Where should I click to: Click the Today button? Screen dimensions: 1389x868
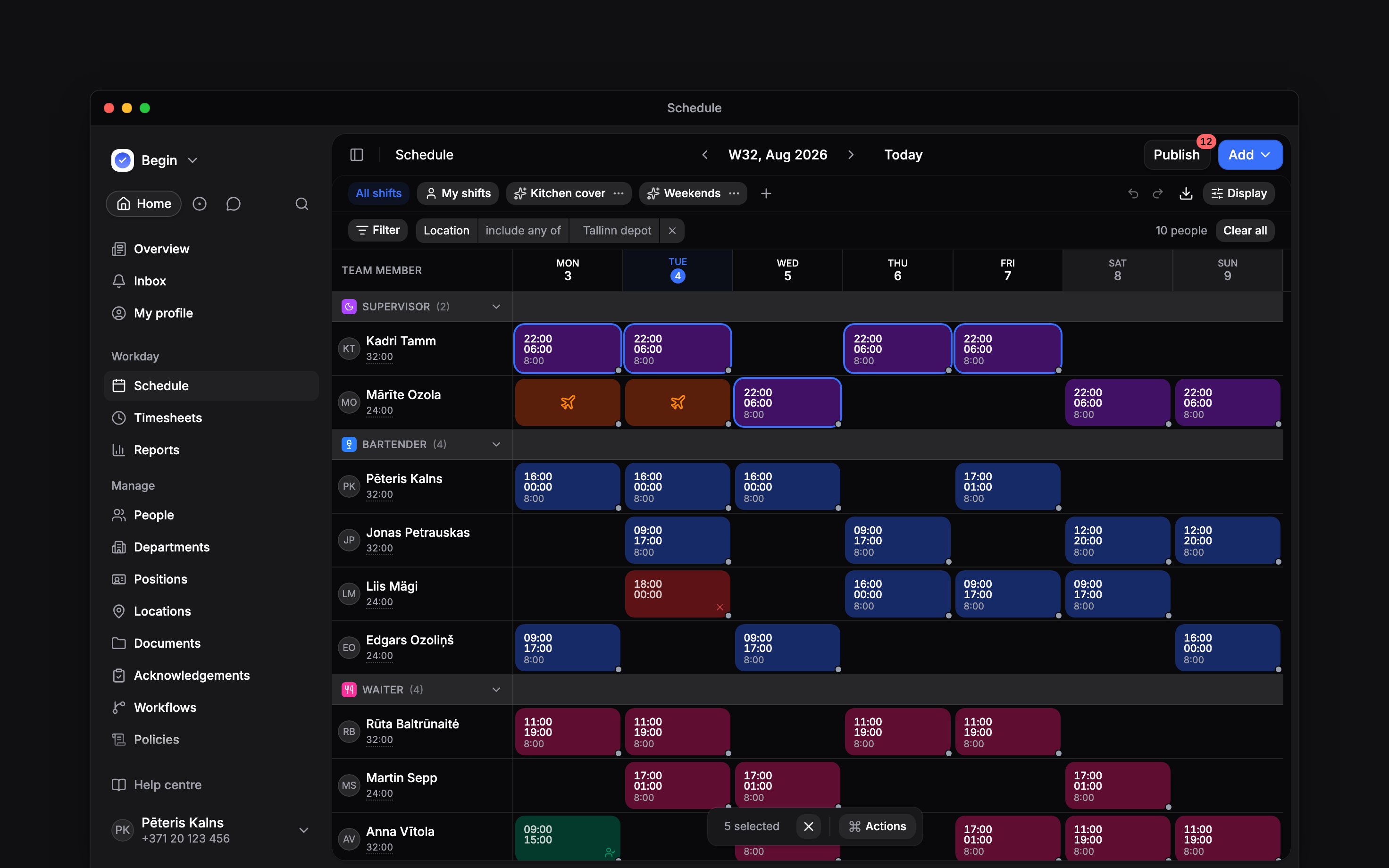coord(904,154)
